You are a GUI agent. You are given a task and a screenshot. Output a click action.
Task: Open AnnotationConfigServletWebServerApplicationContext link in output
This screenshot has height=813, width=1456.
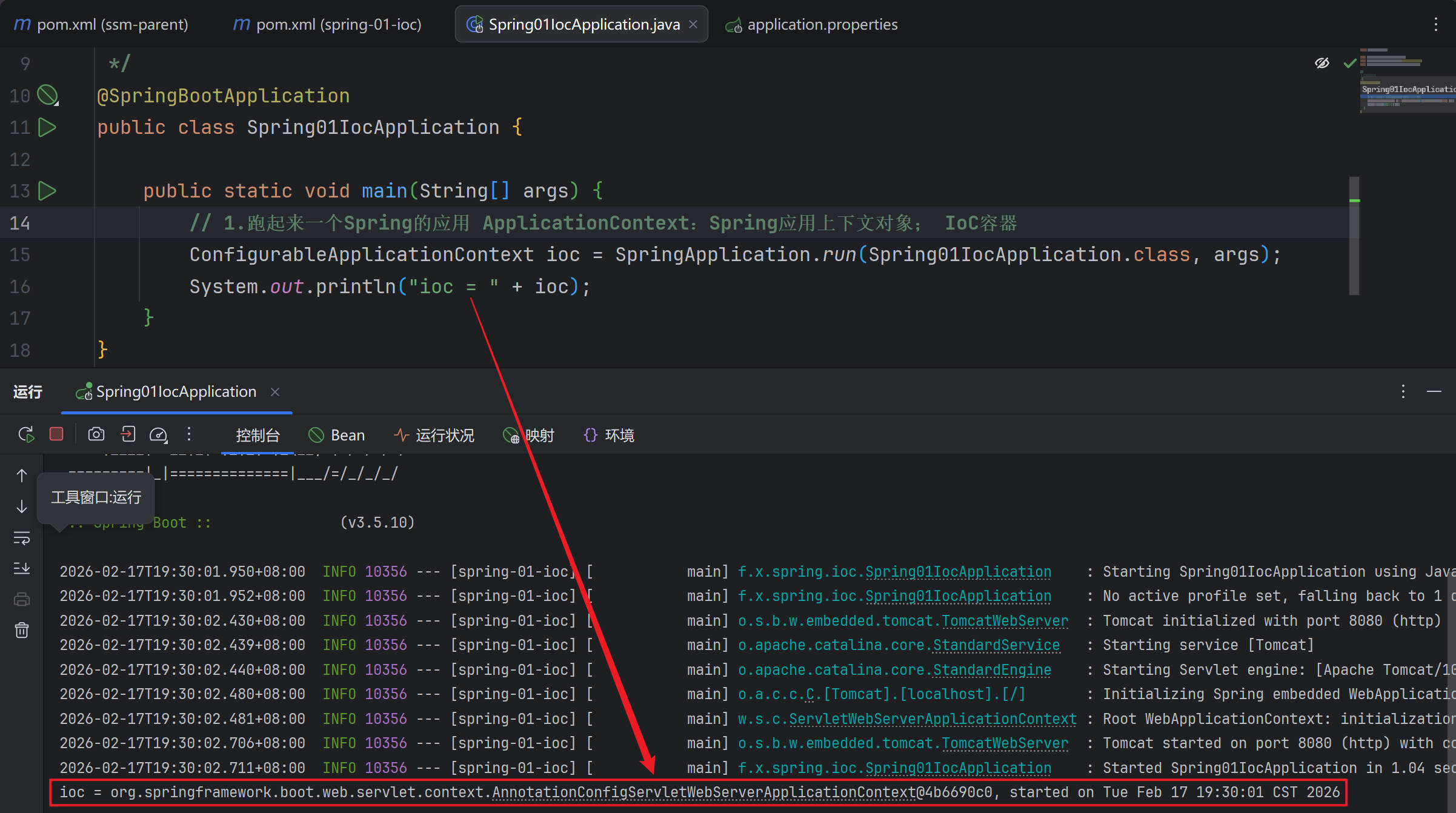click(x=703, y=792)
